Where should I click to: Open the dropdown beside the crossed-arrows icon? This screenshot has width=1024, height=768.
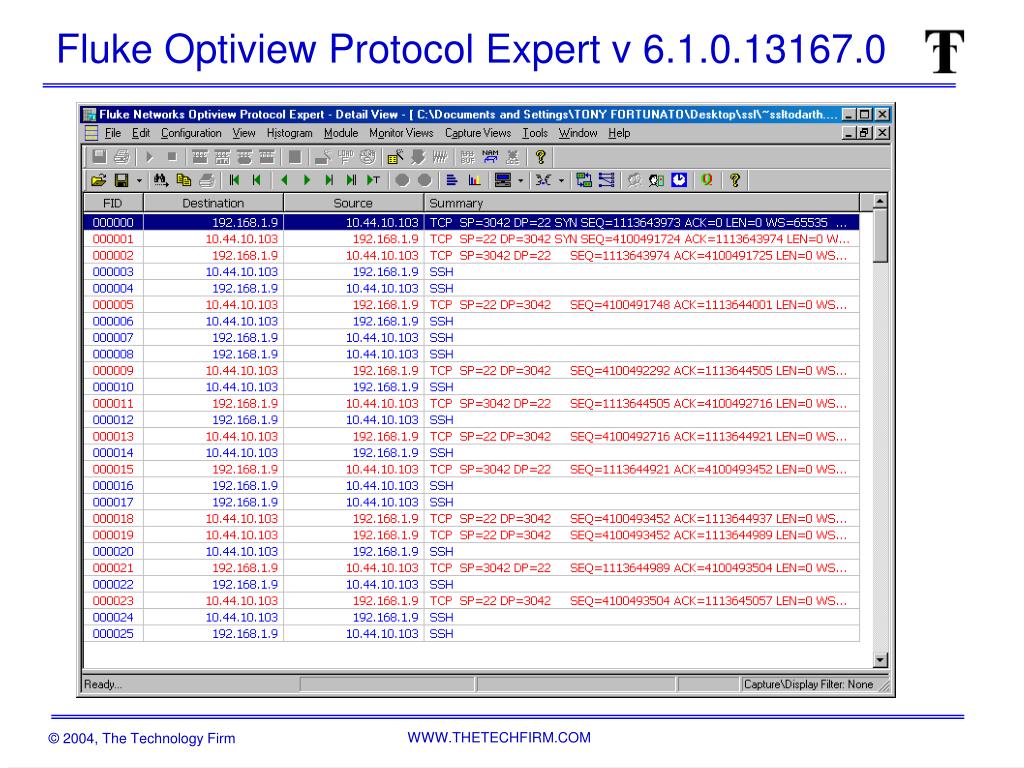coord(561,181)
